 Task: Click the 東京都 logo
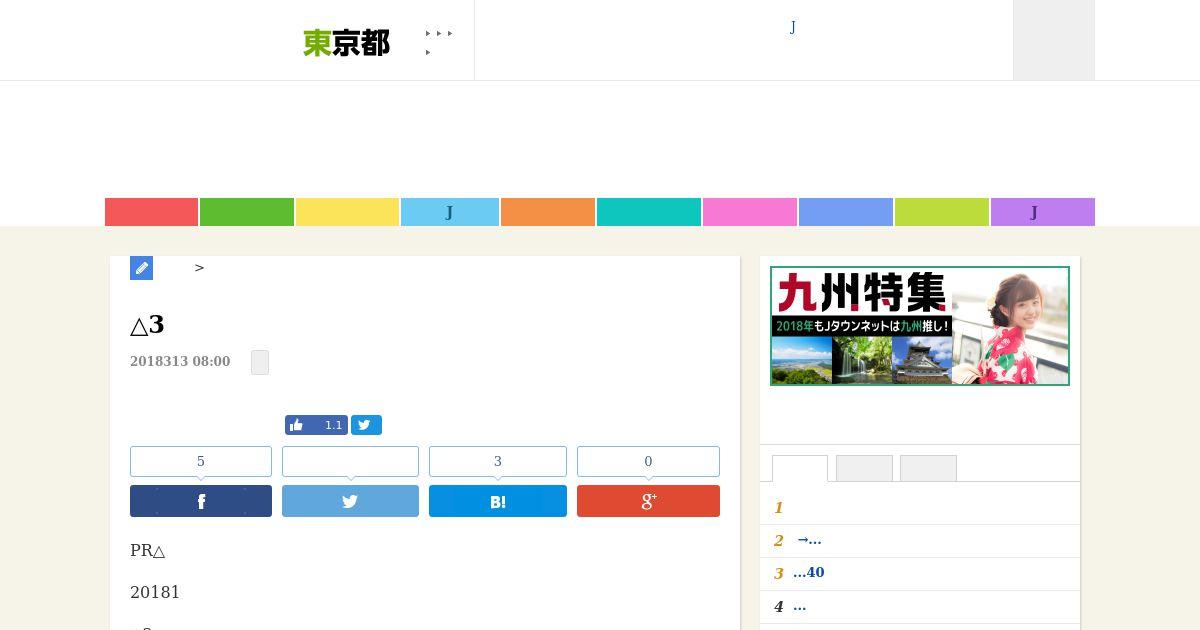[346, 43]
